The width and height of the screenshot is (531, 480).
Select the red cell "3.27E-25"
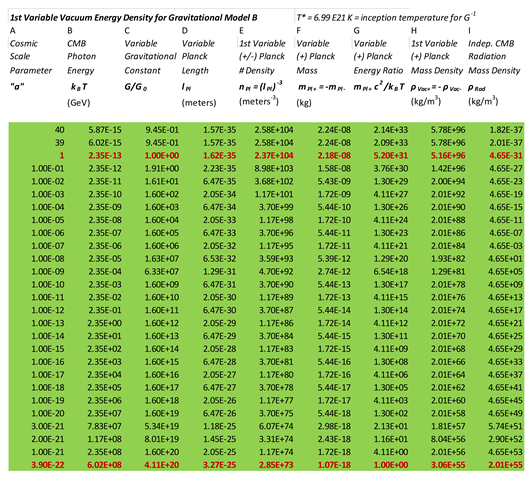pos(219,465)
